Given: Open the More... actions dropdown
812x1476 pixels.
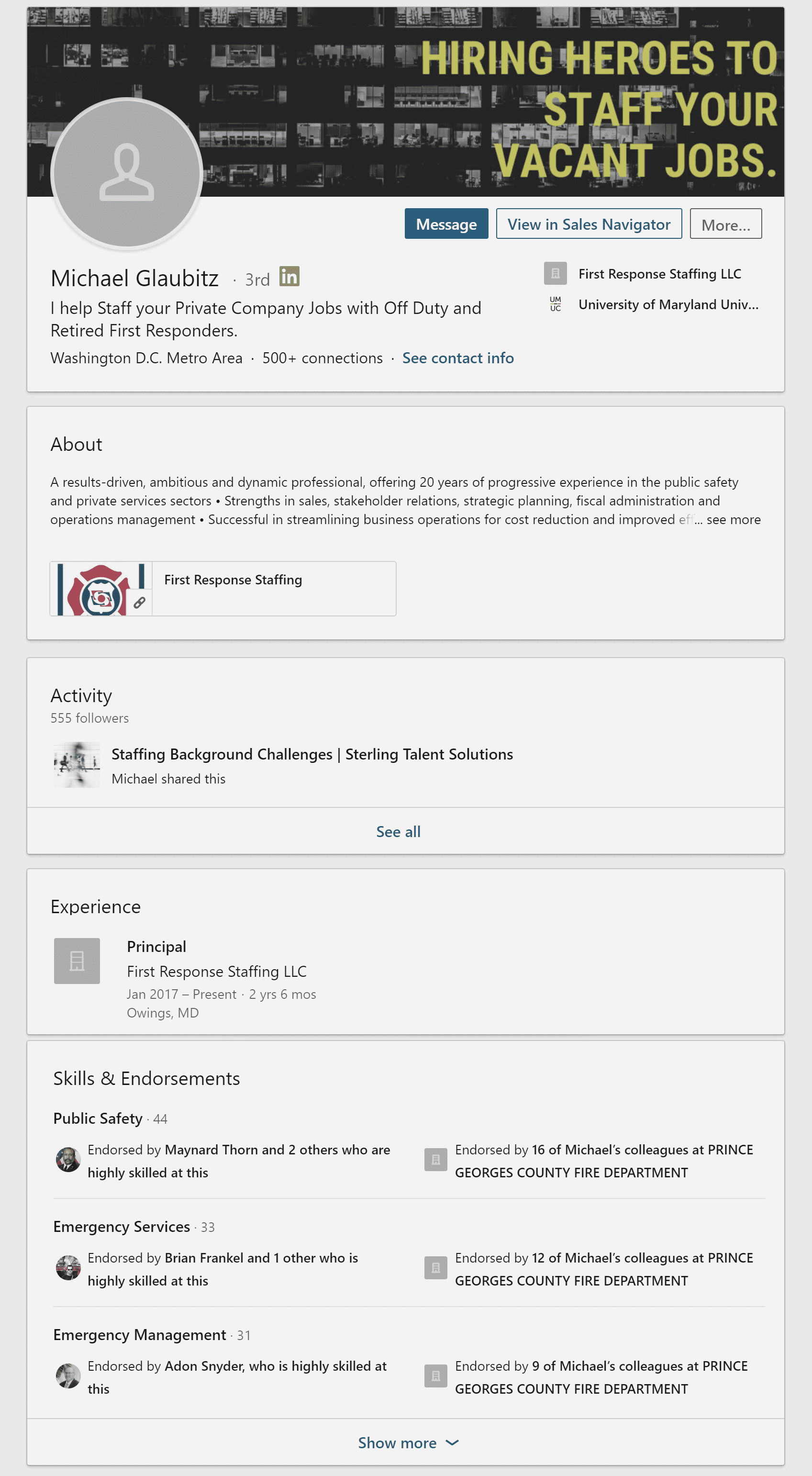Looking at the screenshot, I should [x=725, y=224].
